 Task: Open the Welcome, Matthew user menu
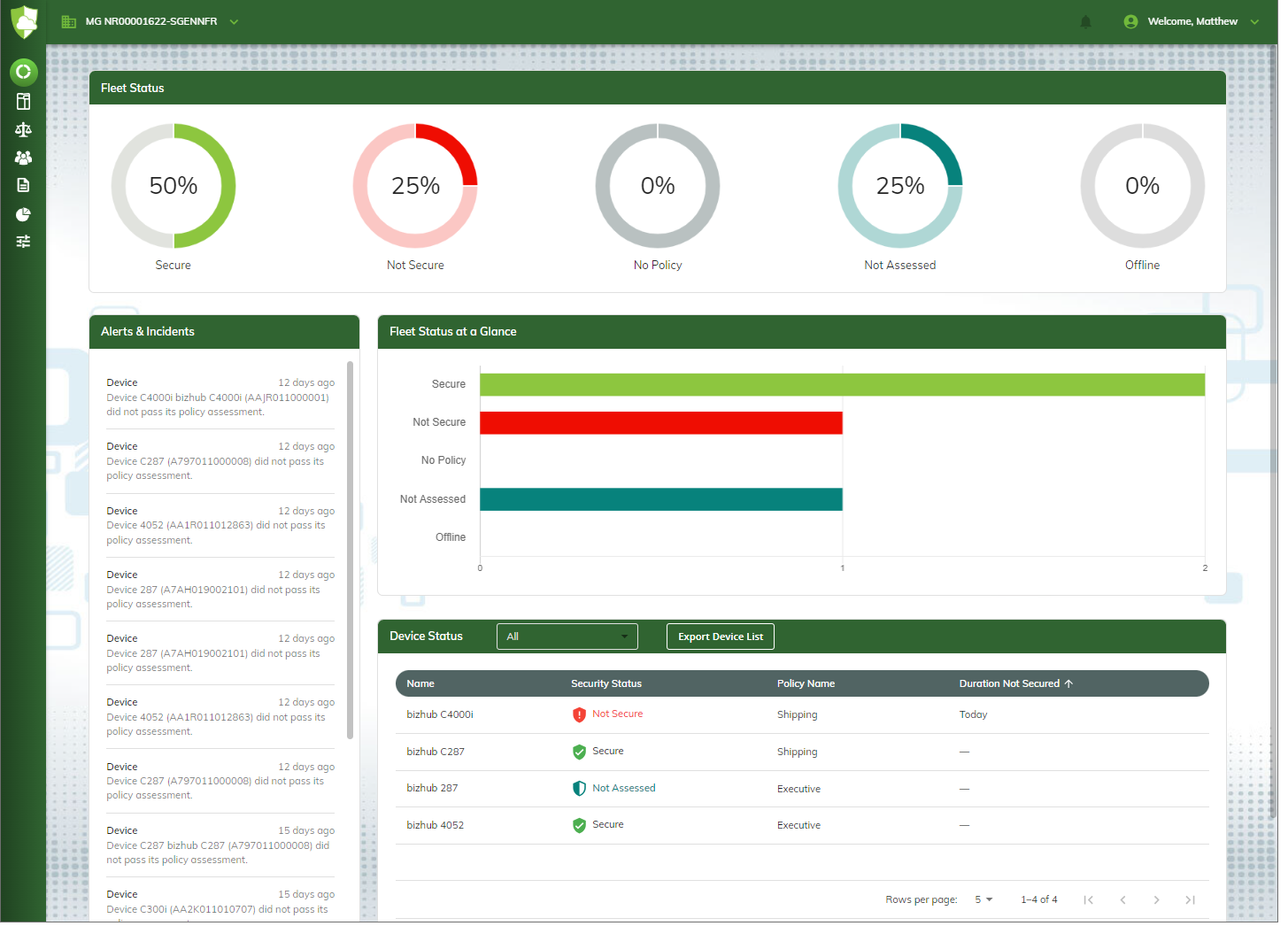click(1192, 22)
